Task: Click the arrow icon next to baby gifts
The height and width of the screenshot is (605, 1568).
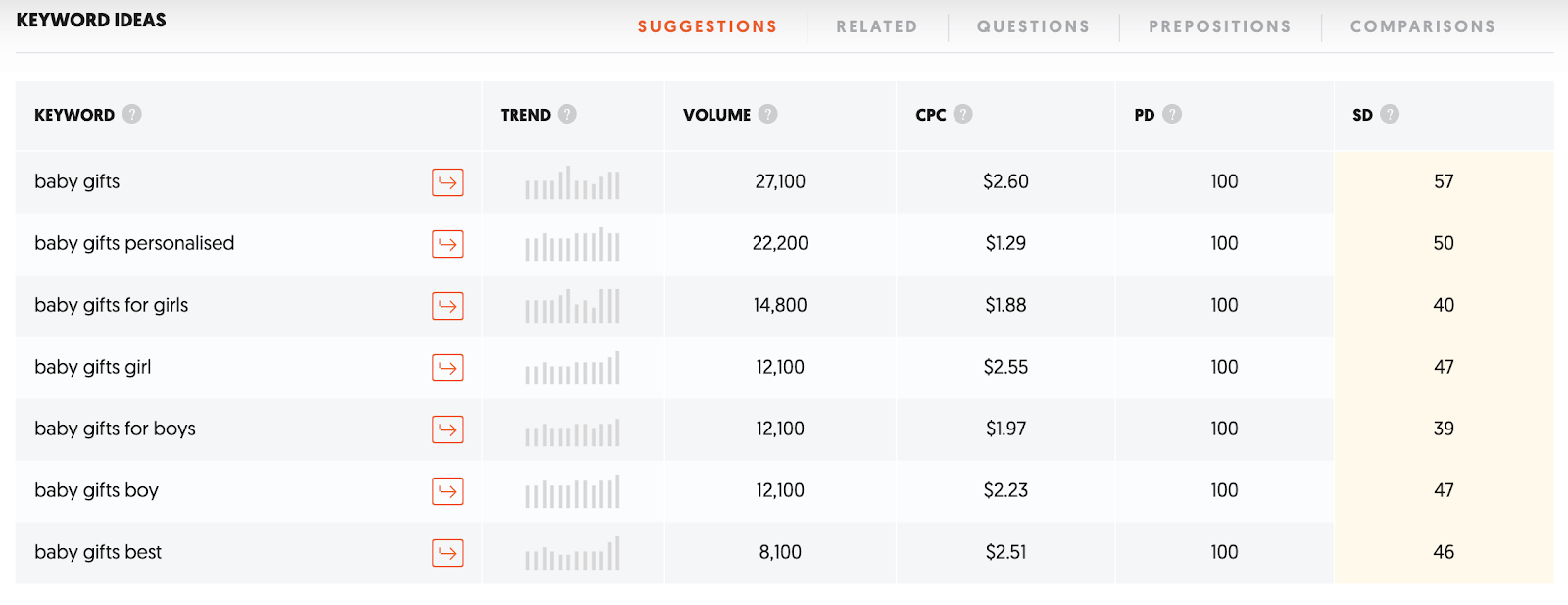Action: (x=448, y=182)
